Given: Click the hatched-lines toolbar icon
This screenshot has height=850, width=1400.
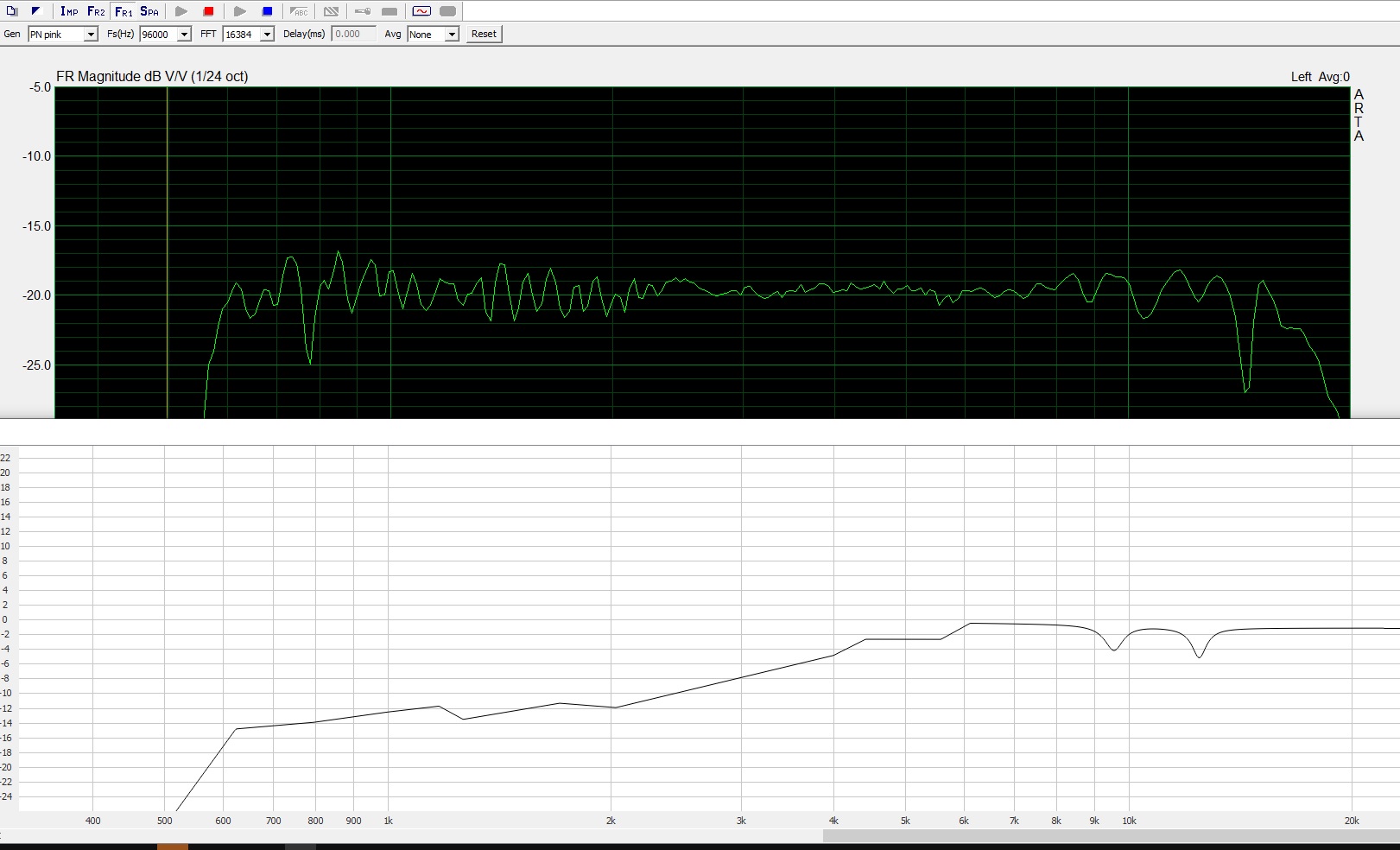Looking at the screenshot, I should click(x=331, y=11).
